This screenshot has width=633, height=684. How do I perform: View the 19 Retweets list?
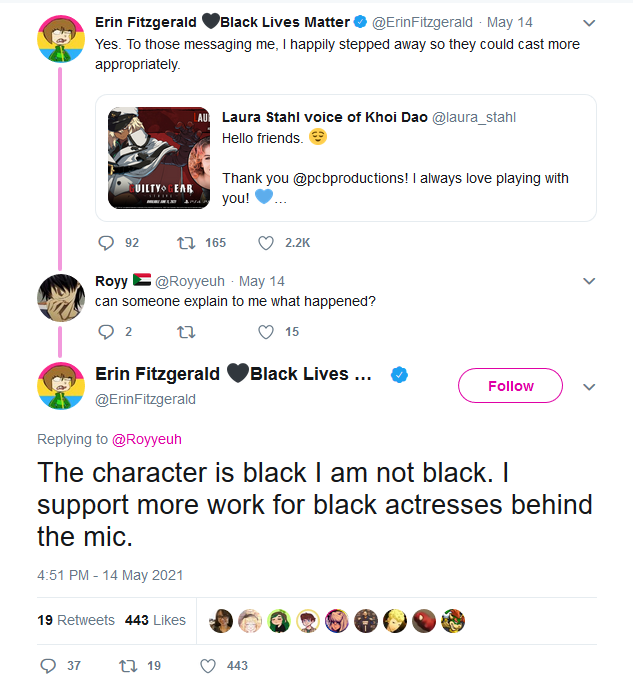[76, 620]
